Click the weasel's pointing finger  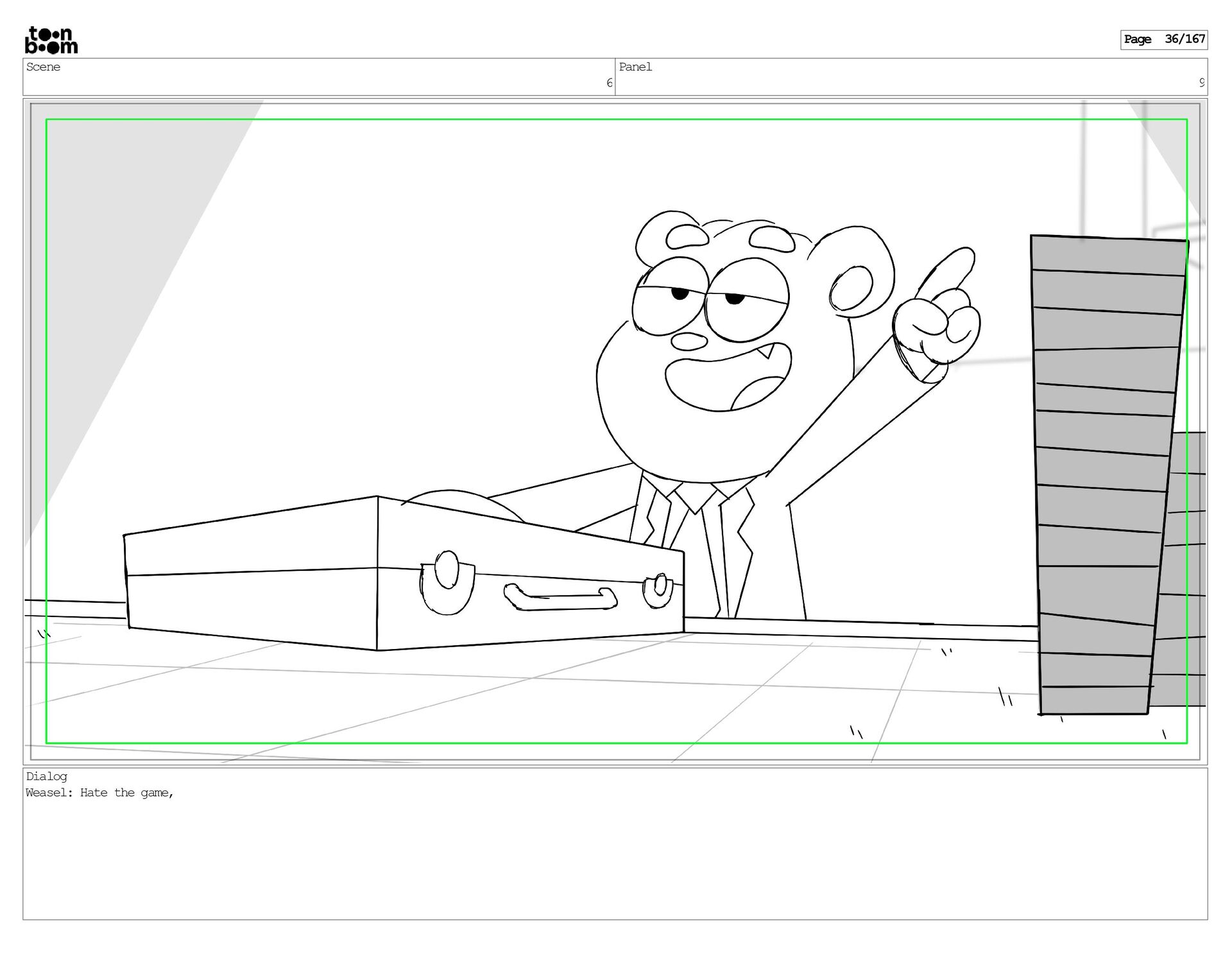coord(948,272)
